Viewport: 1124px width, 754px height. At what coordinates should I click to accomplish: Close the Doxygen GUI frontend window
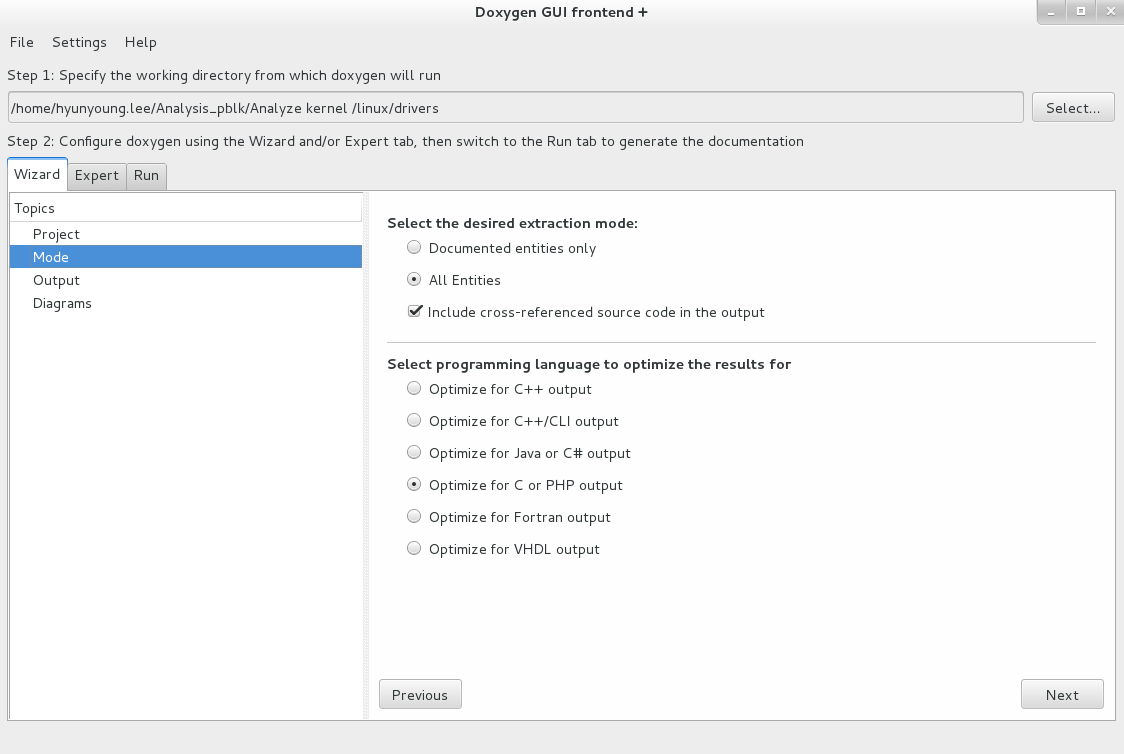1110,11
